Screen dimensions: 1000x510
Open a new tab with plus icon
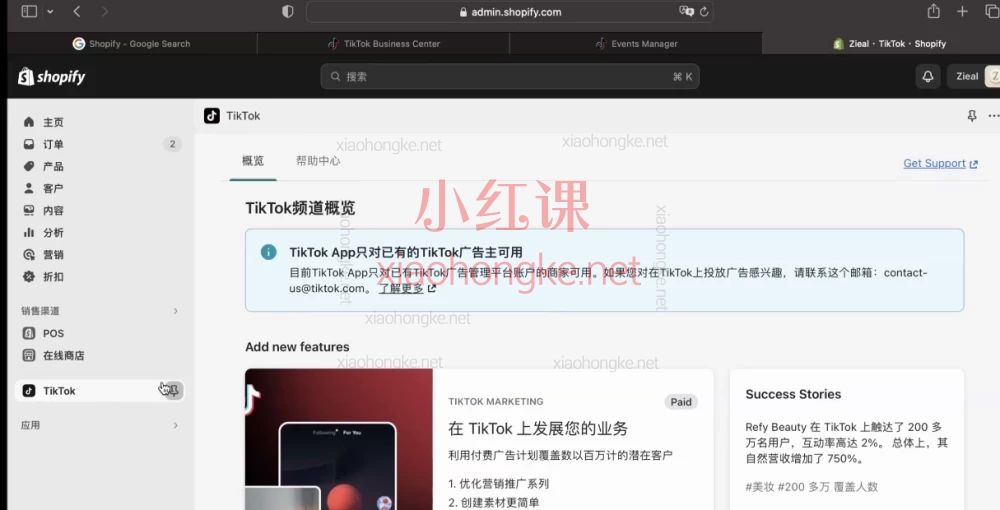(x=962, y=11)
